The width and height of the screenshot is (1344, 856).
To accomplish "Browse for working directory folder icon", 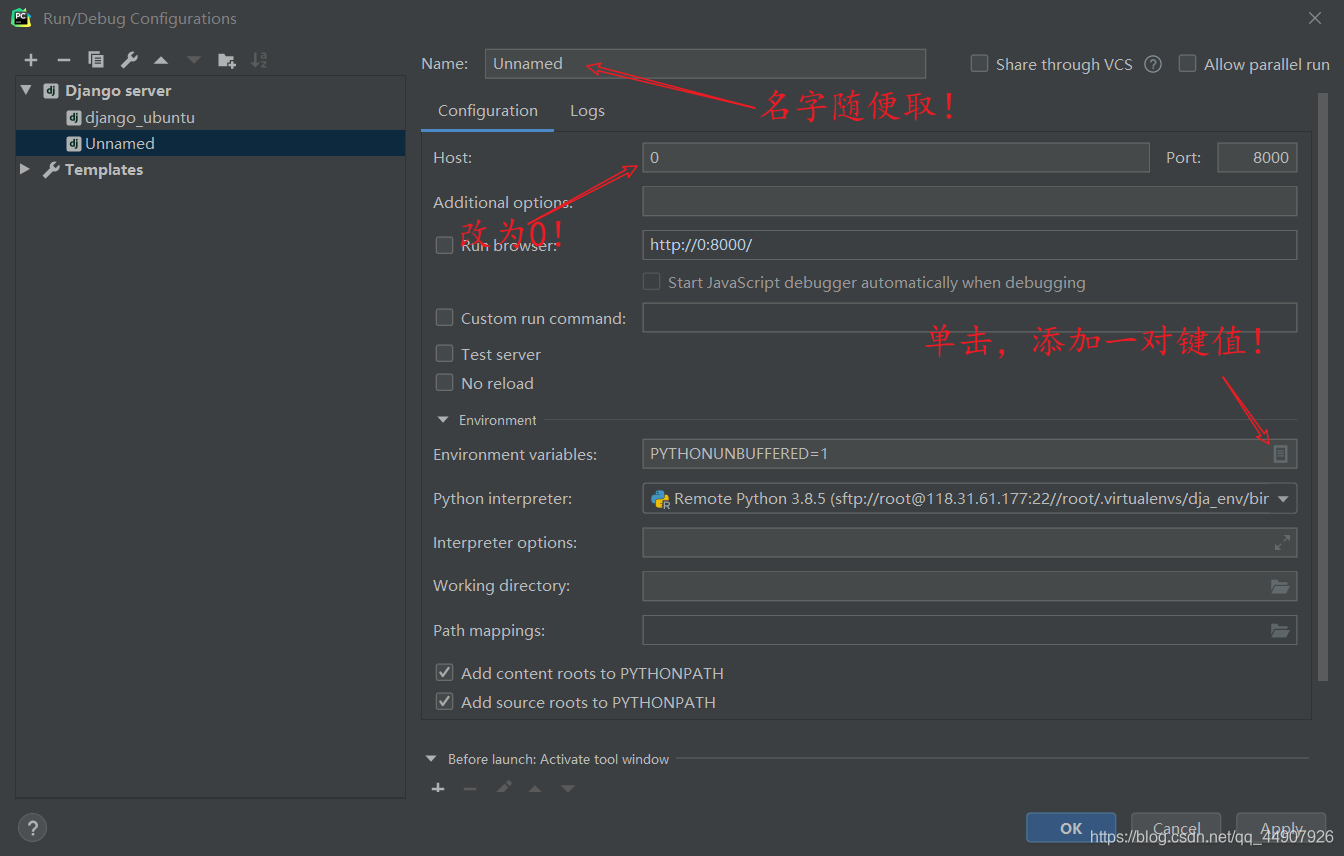I will point(1280,586).
